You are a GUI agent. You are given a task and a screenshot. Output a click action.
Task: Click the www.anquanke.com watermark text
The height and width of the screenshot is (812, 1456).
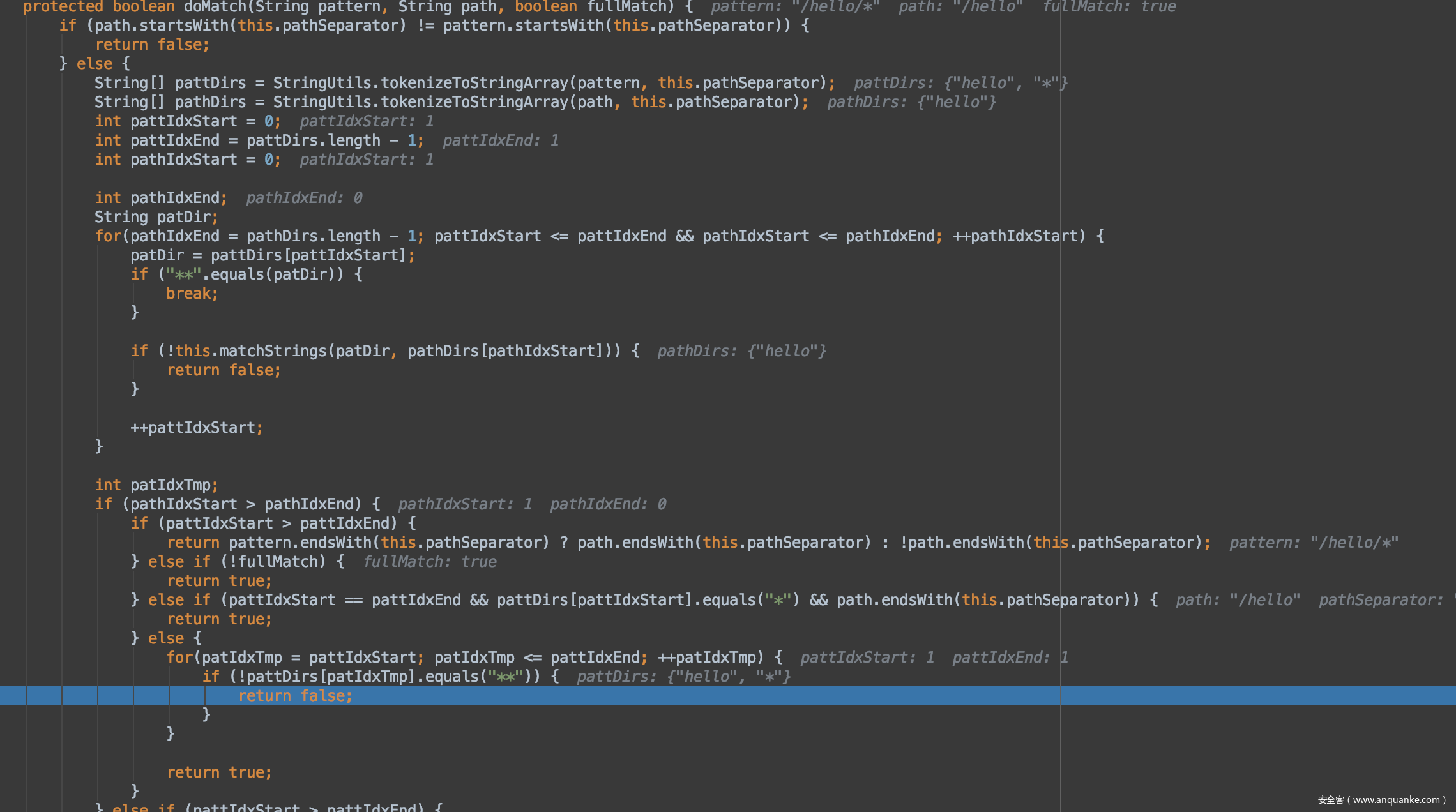point(1395,800)
